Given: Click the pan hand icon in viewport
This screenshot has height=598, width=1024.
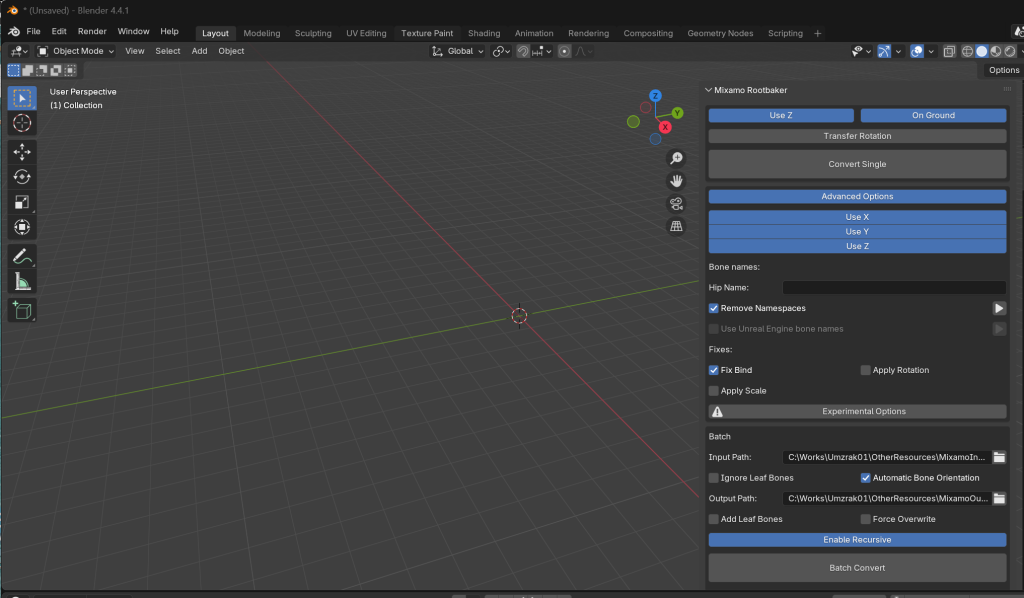Looking at the screenshot, I should point(676,181).
